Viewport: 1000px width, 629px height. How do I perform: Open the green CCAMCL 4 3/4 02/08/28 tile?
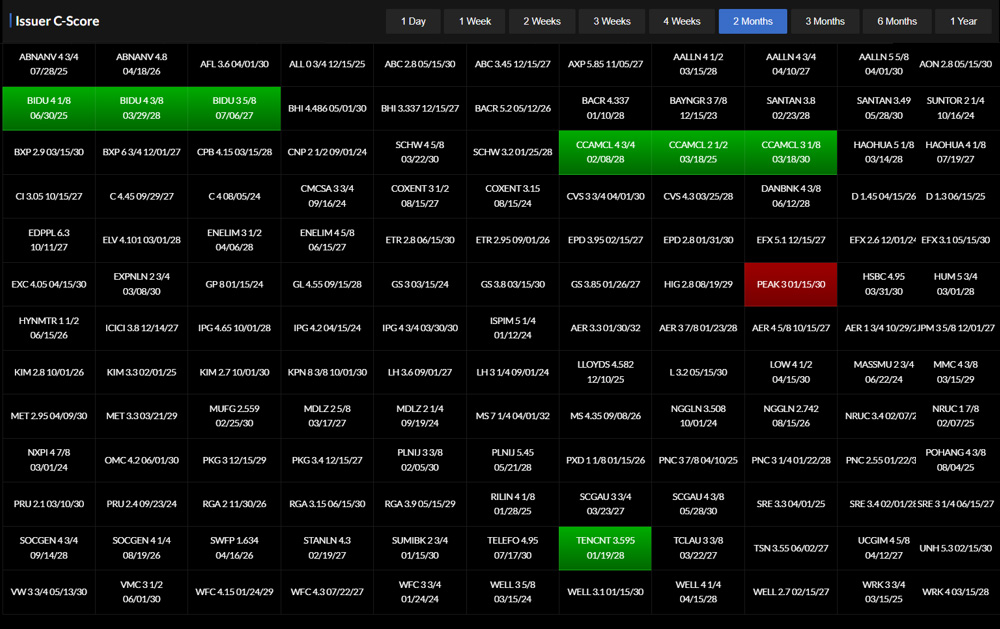(x=605, y=152)
